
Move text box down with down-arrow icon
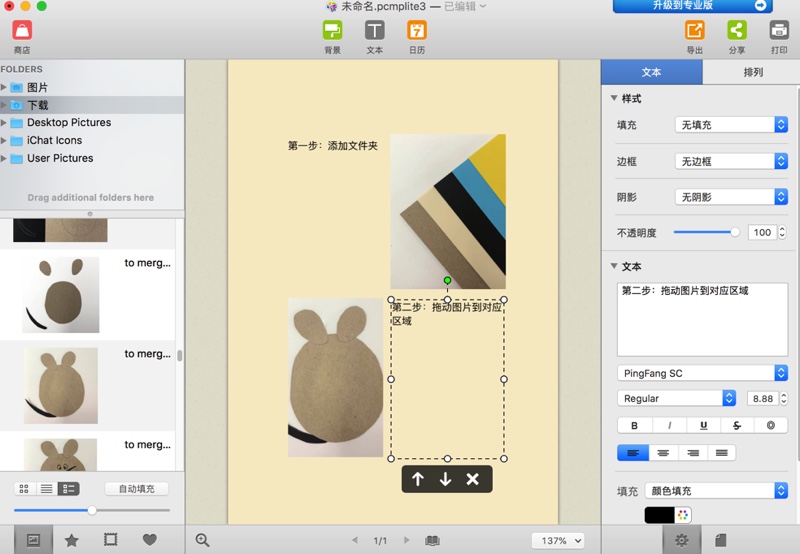pyautogui.click(x=445, y=479)
